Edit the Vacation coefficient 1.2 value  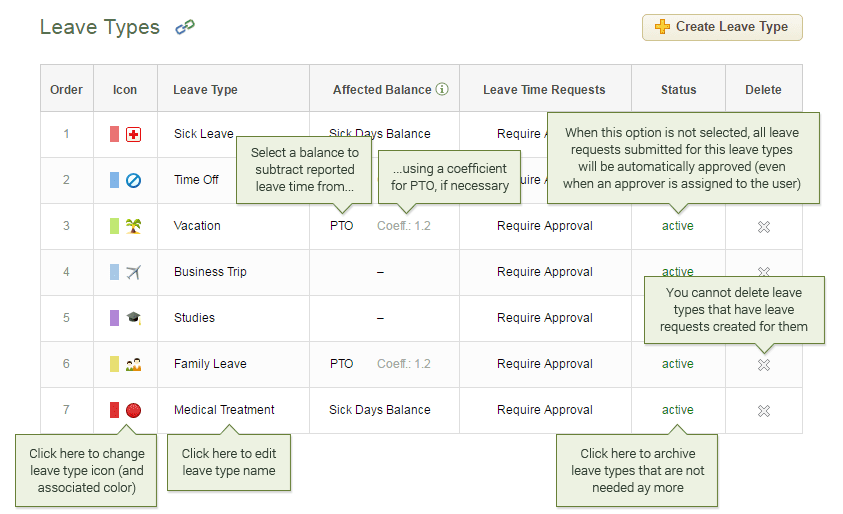(x=404, y=226)
